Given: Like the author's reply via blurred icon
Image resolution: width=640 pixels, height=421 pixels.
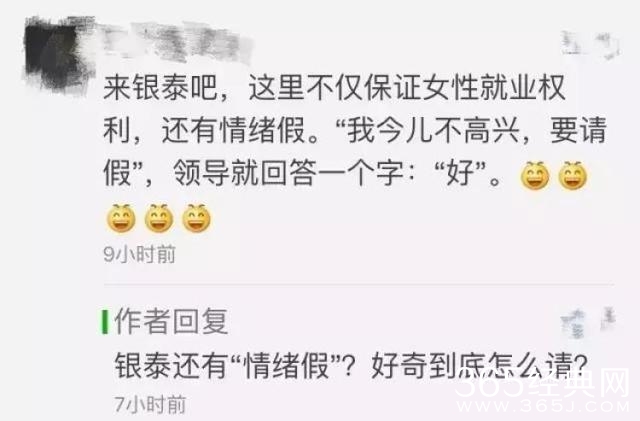Looking at the screenshot, I should 588,323.
